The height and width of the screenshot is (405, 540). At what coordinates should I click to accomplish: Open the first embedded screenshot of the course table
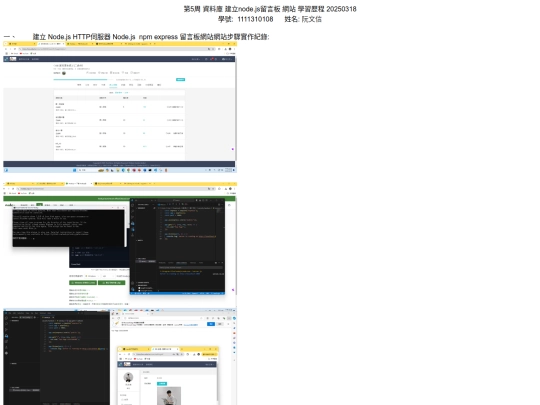pos(120,107)
